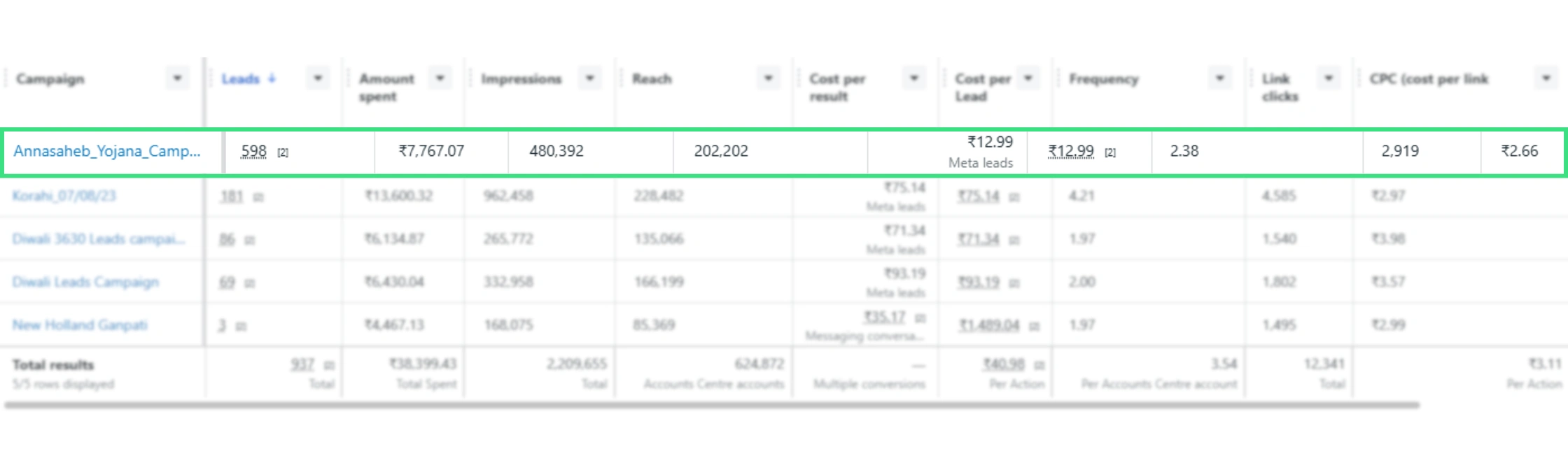Open the Korahi_07/08/23 campaign
This screenshot has height=470, width=1568.
[64, 196]
